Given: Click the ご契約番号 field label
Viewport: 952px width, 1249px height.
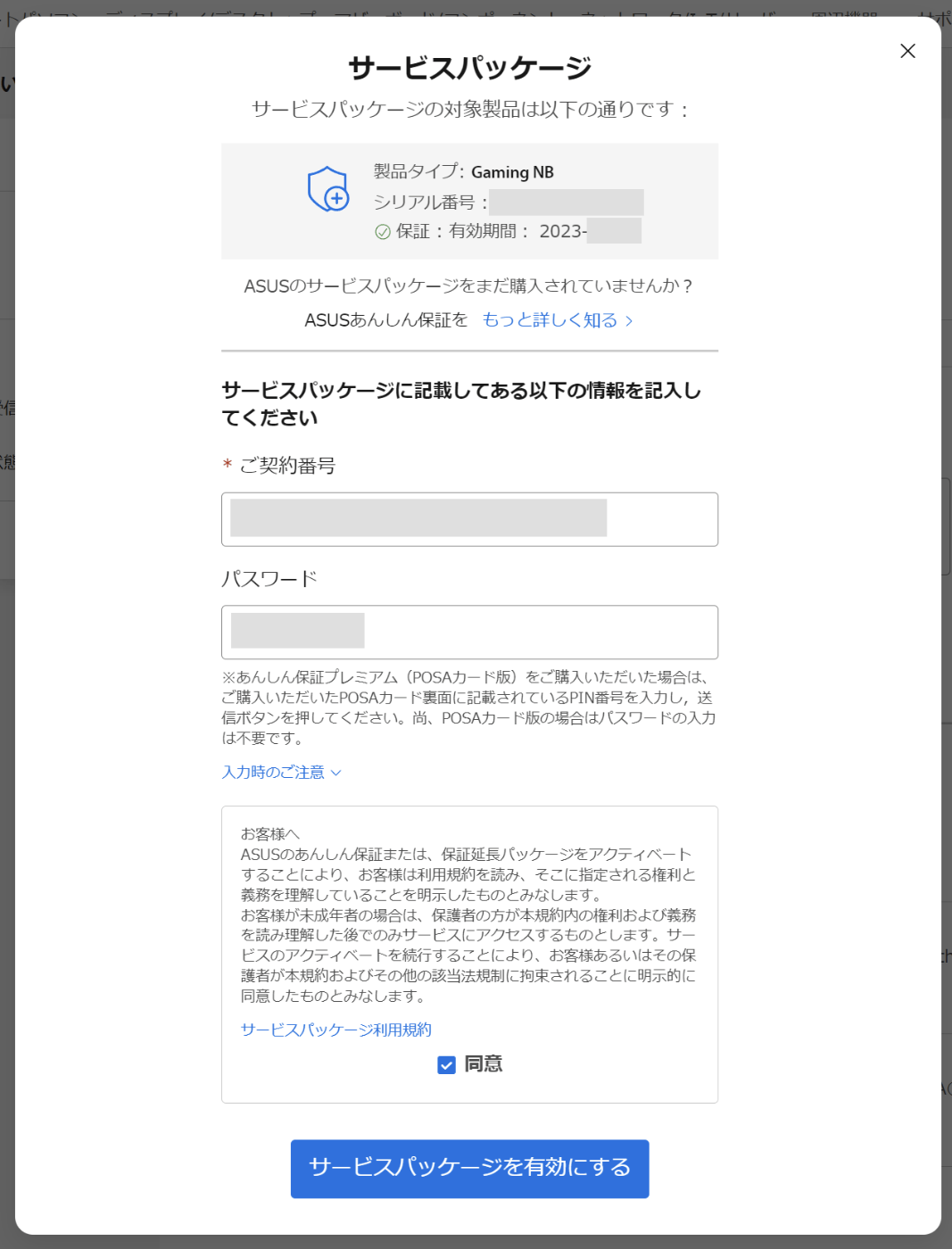Looking at the screenshot, I should (x=287, y=466).
